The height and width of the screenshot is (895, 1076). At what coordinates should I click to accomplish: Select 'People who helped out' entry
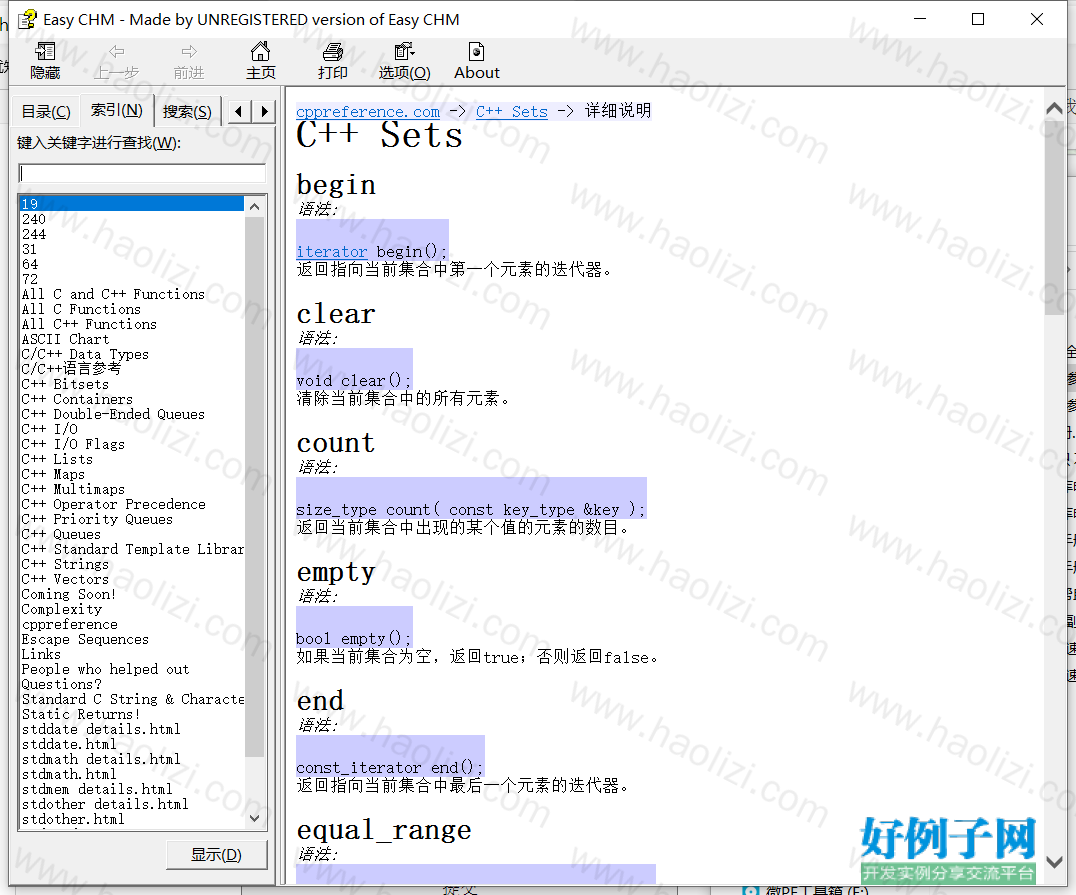pos(106,670)
